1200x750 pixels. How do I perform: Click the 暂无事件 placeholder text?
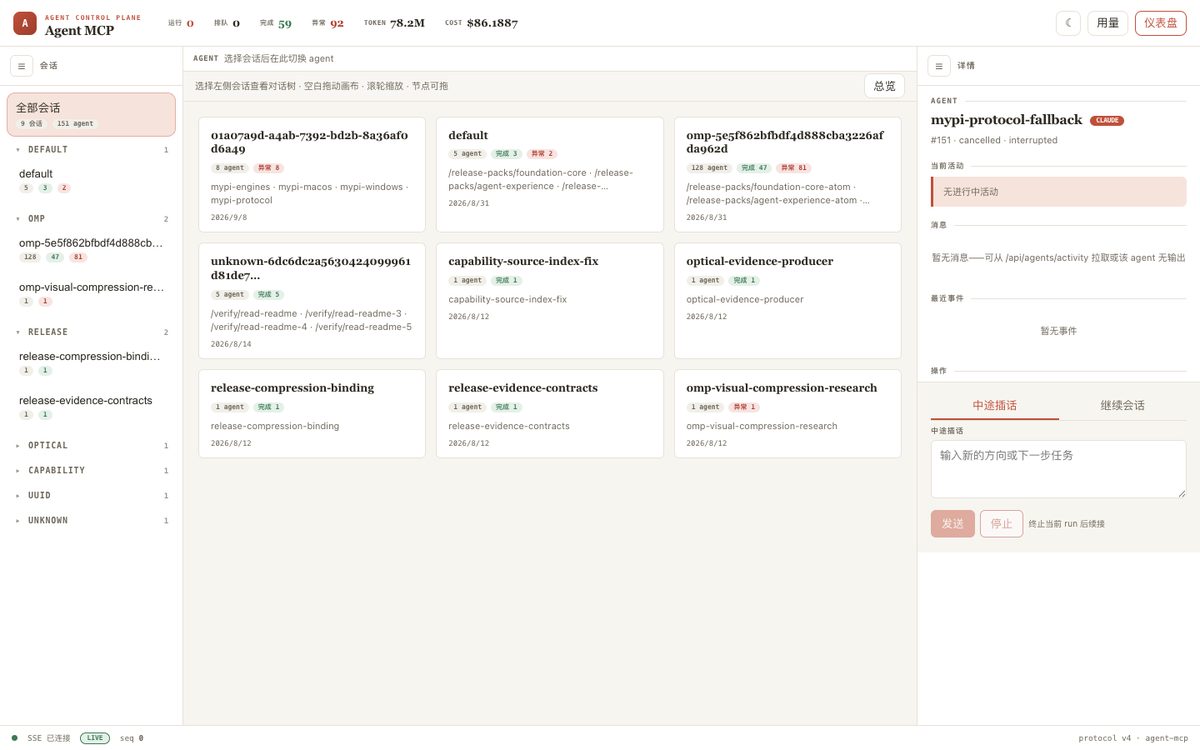coord(1059,331)
